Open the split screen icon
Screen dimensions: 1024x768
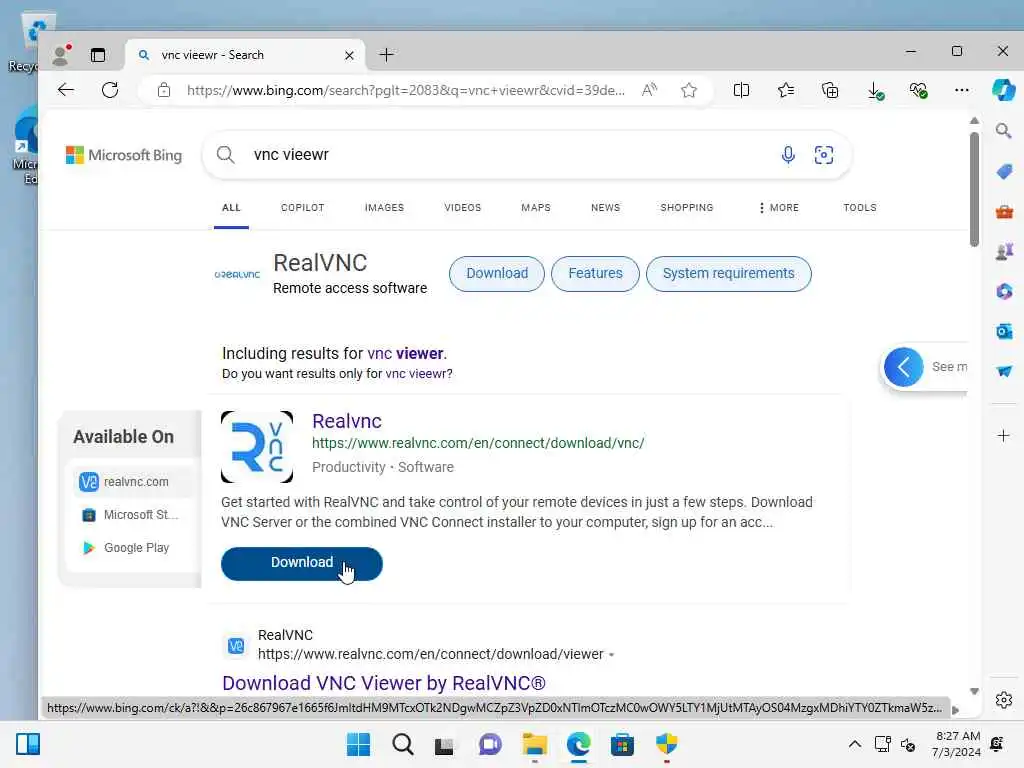(741, 90)
